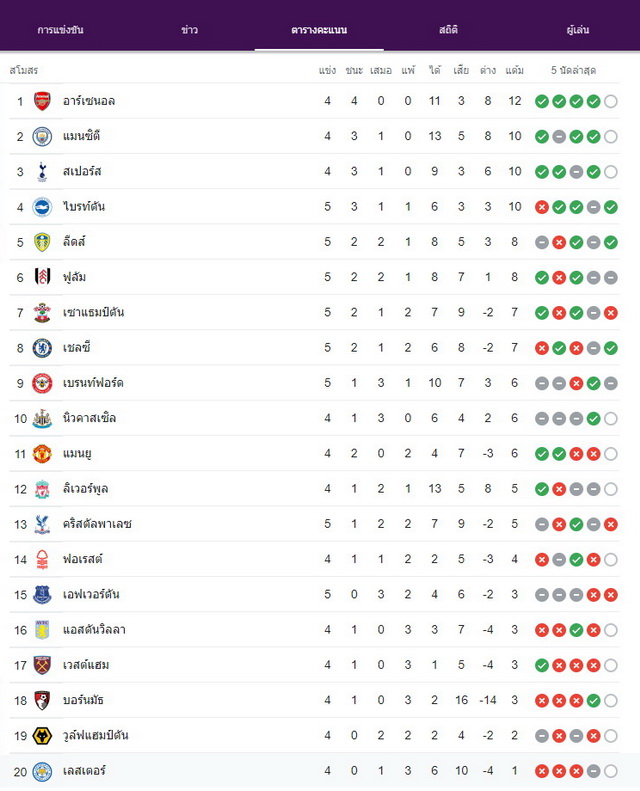Click the Arsenal club crest

(x=42, y=101)
